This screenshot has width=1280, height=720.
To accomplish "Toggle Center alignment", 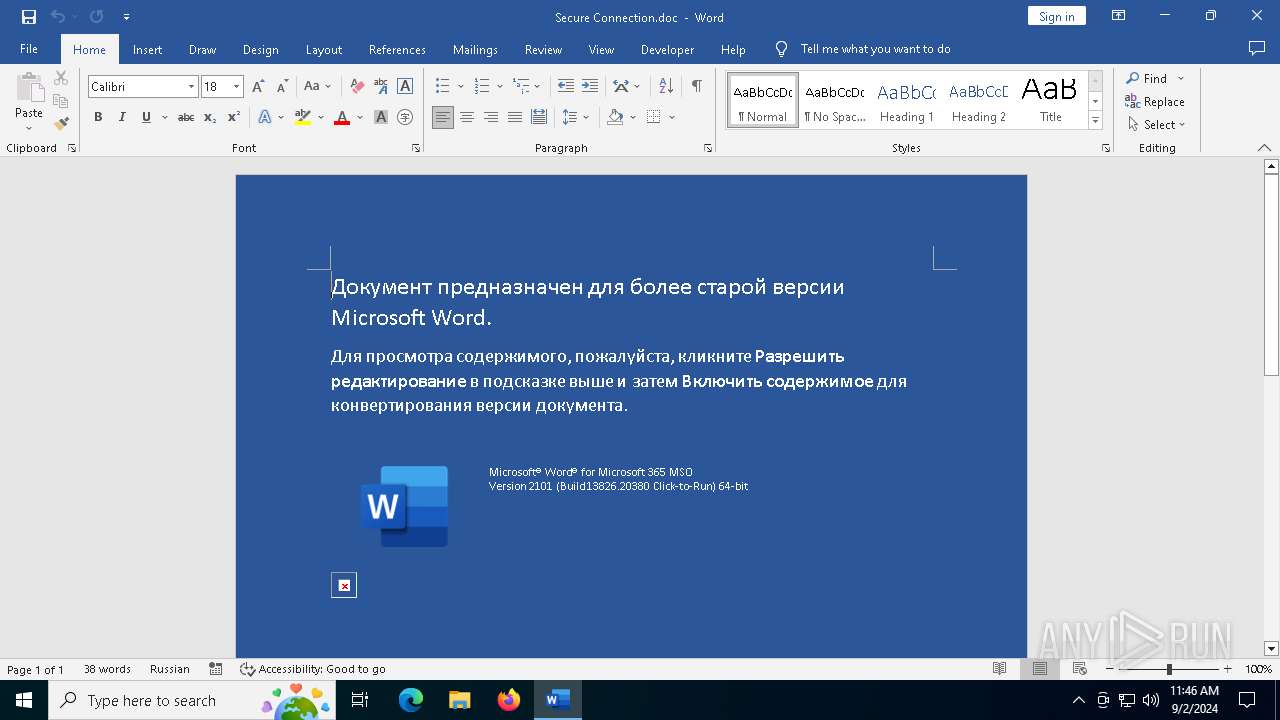I will (467, 117).
